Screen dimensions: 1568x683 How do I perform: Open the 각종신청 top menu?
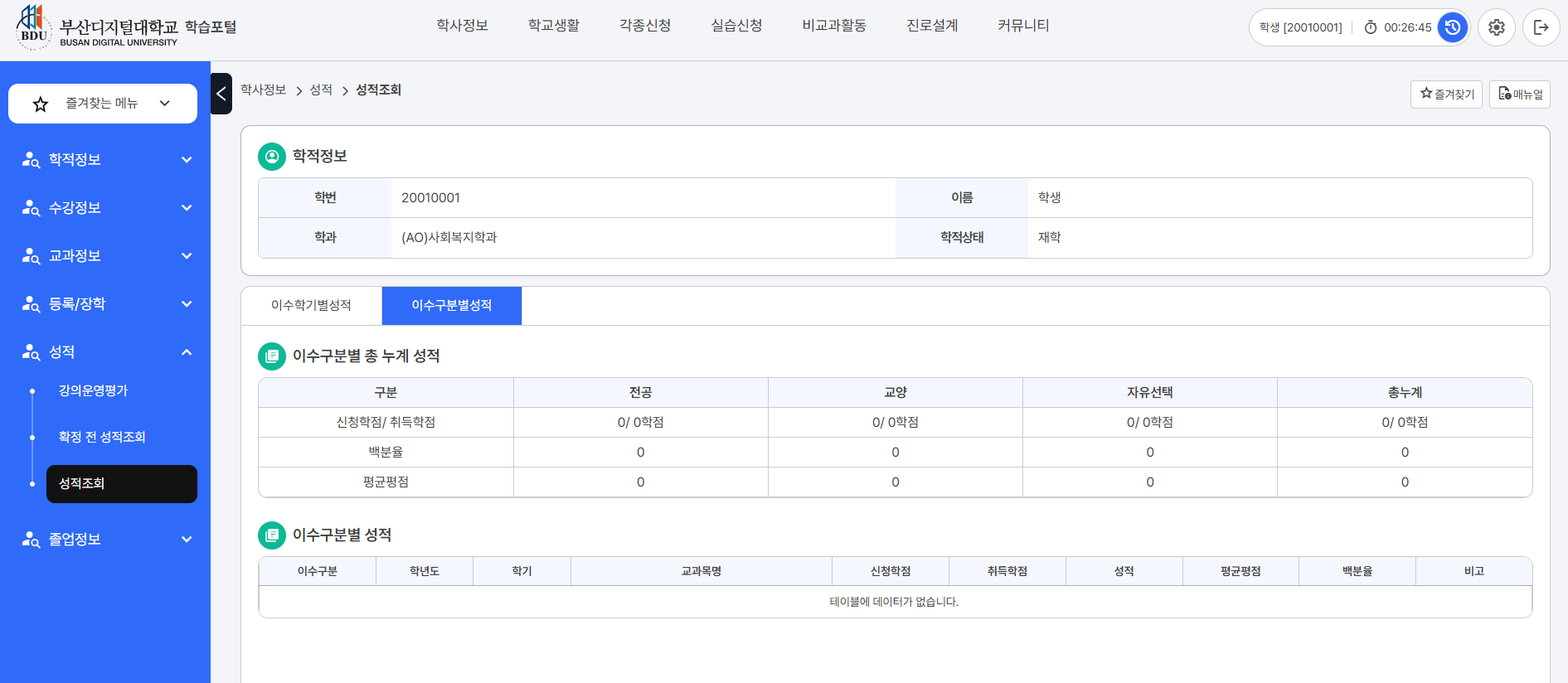(x=644, y=26)
